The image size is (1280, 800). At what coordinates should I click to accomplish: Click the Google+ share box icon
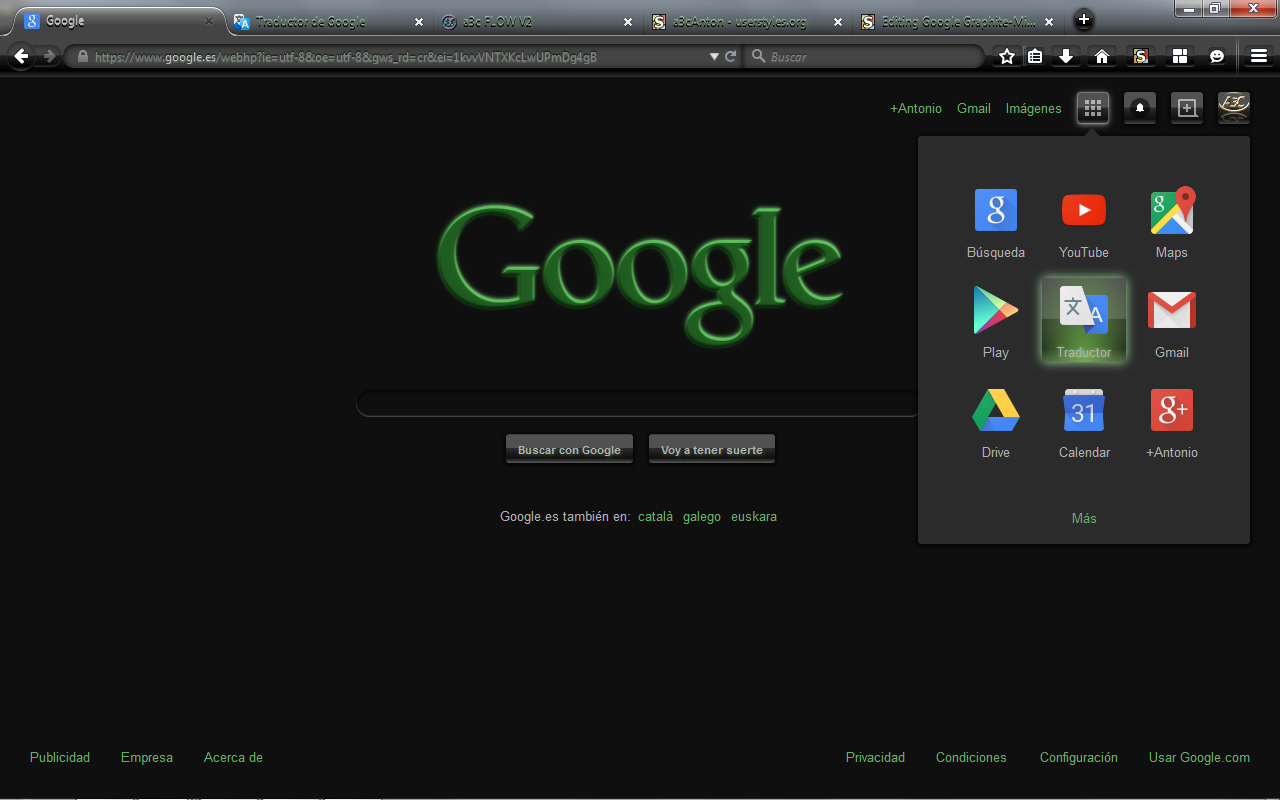coord(1187,108)
